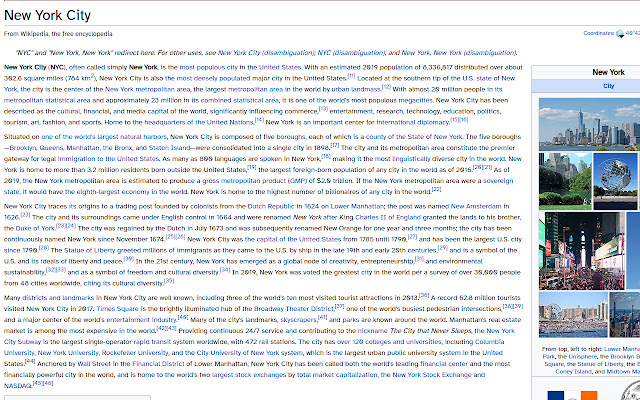Follow immigration to the United States link

click(108, 159)
